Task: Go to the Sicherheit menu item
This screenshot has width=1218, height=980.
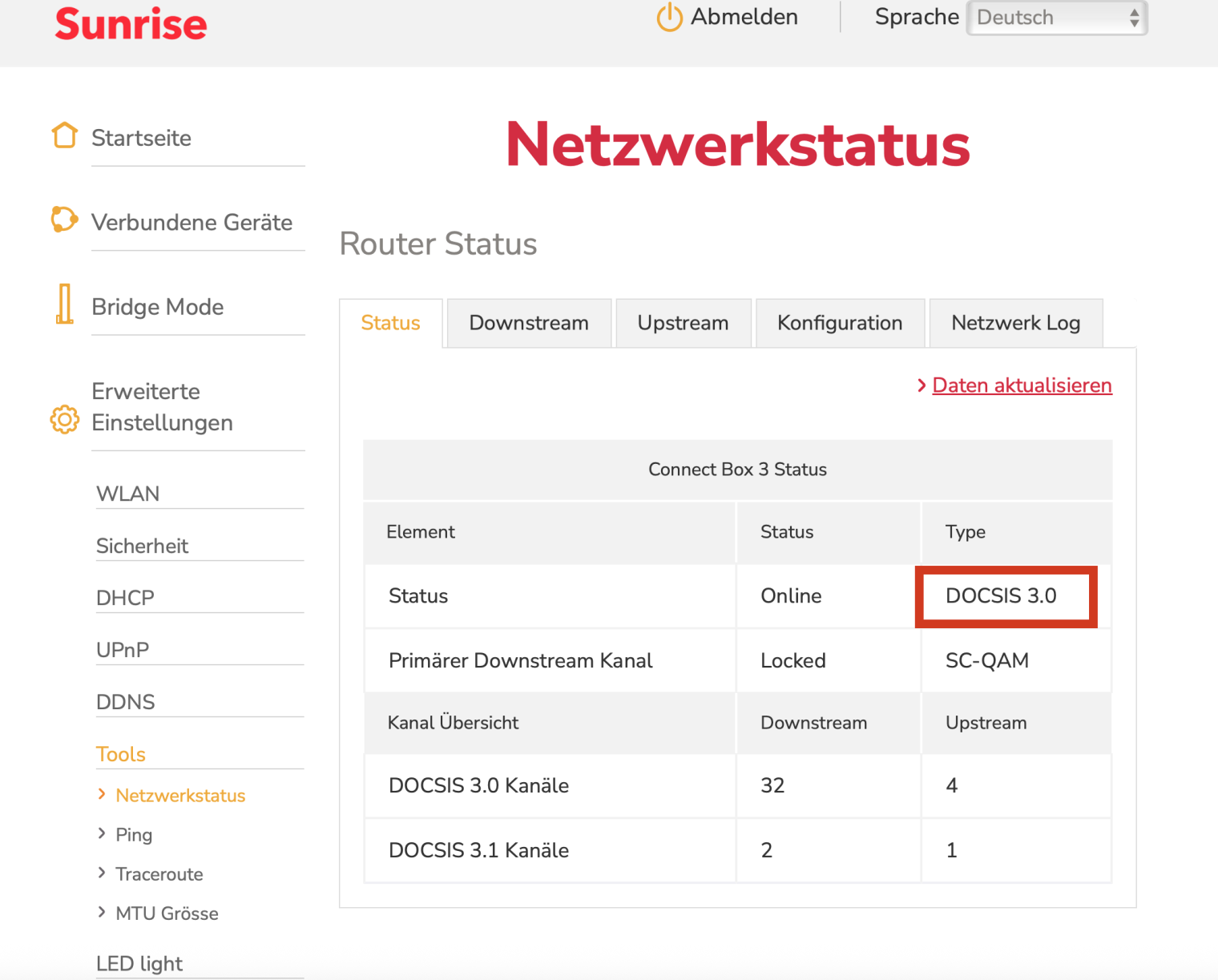Action: [x=142, y=546]
